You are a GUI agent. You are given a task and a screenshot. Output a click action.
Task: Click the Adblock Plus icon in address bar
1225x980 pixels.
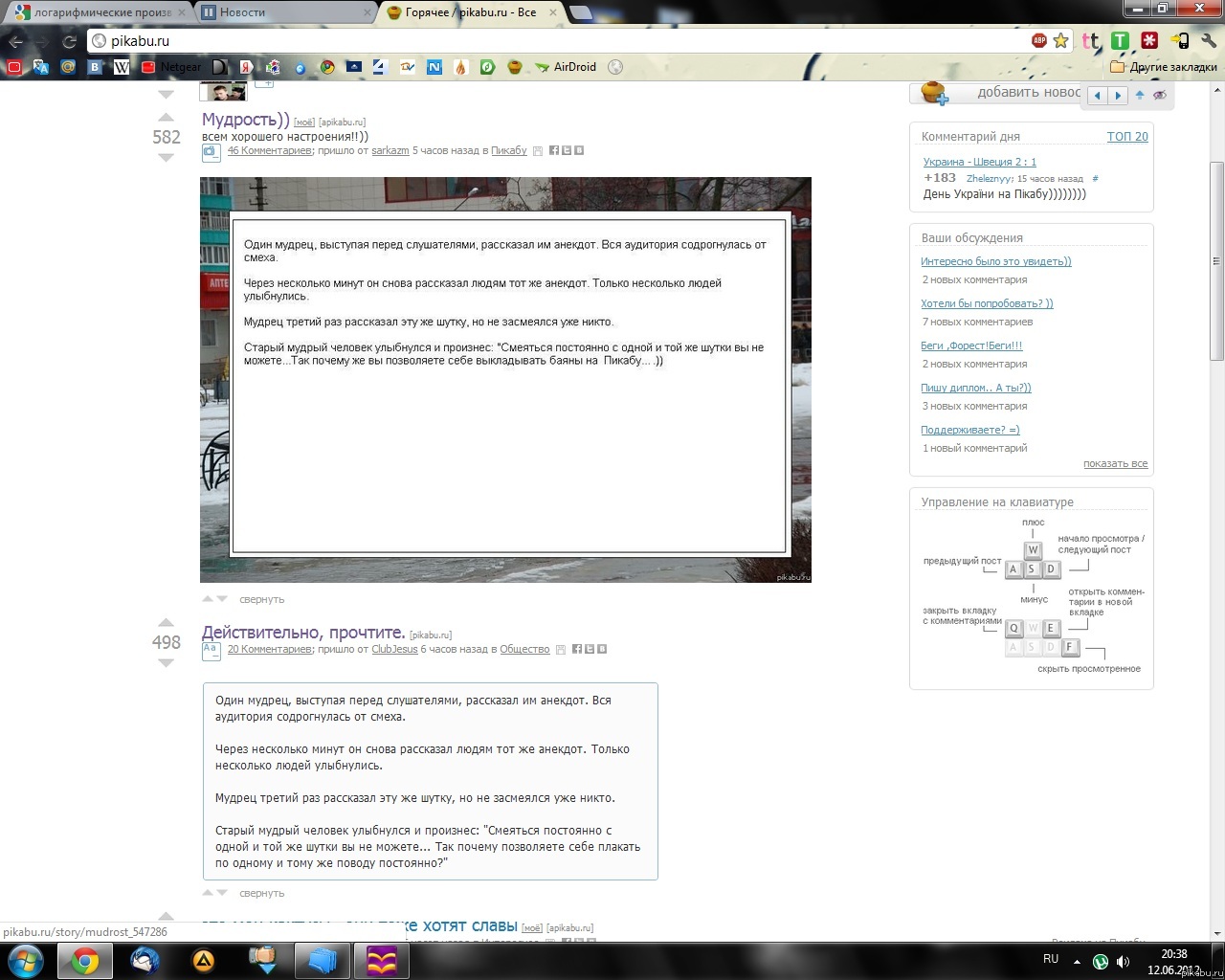(x=1038, y=40)
